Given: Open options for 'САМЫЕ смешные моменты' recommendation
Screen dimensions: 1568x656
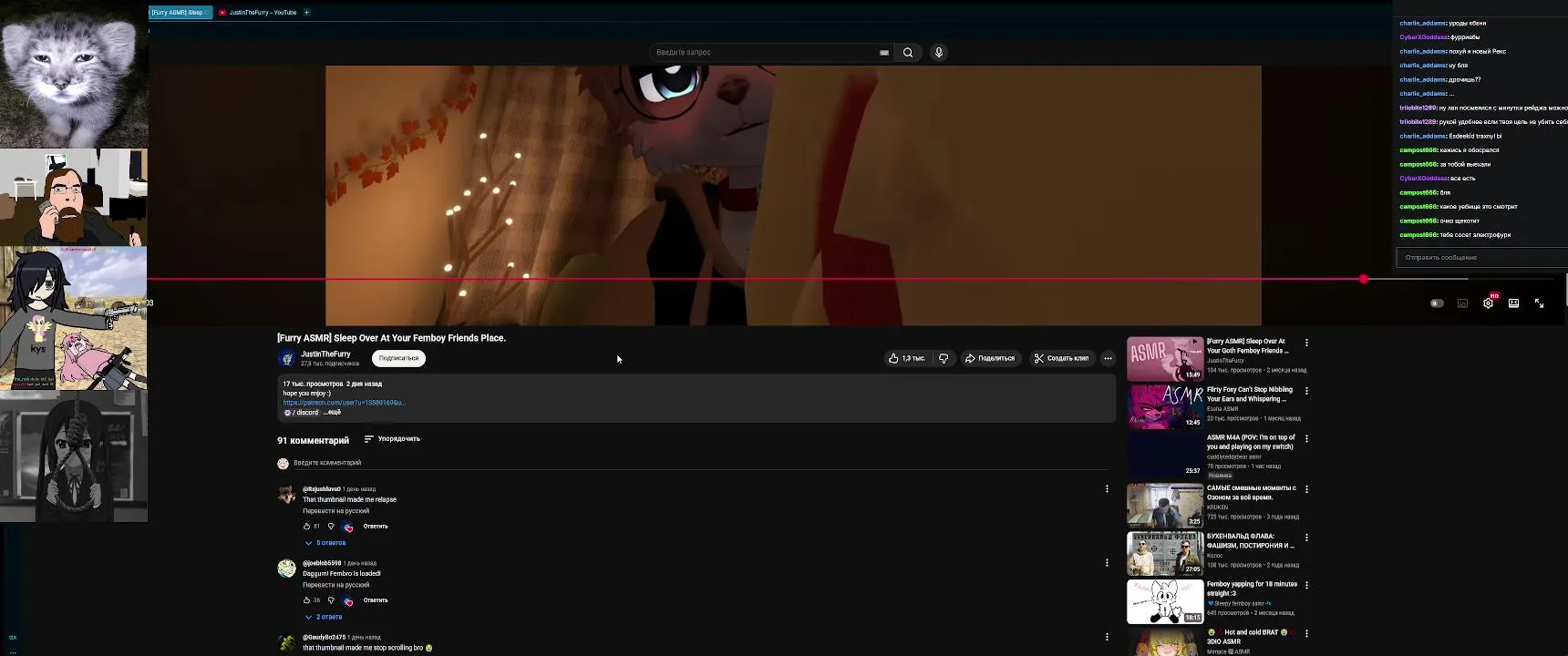Looking at the screenshot, I should 1306,489.
